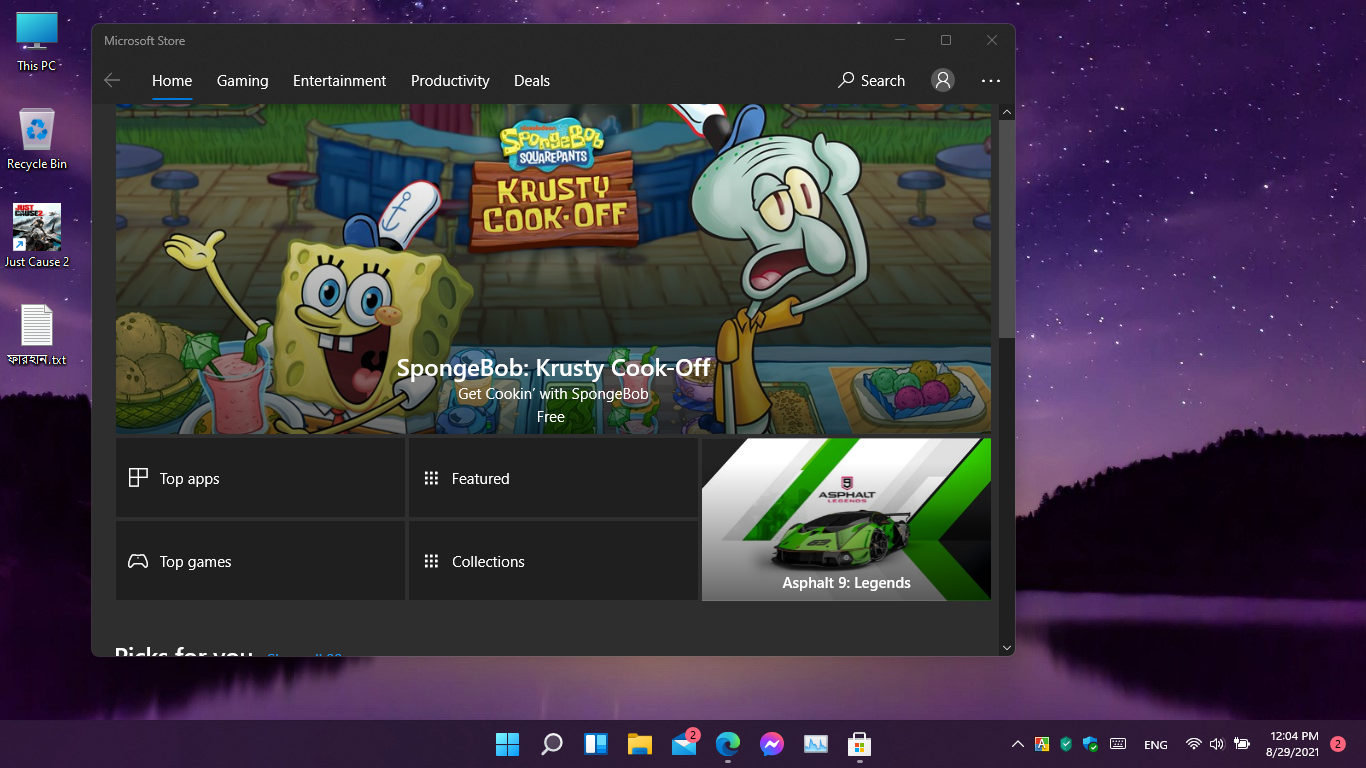Open taskbar Search magnifier
This screenshot has width=1366, height=768.
(551, 744)
